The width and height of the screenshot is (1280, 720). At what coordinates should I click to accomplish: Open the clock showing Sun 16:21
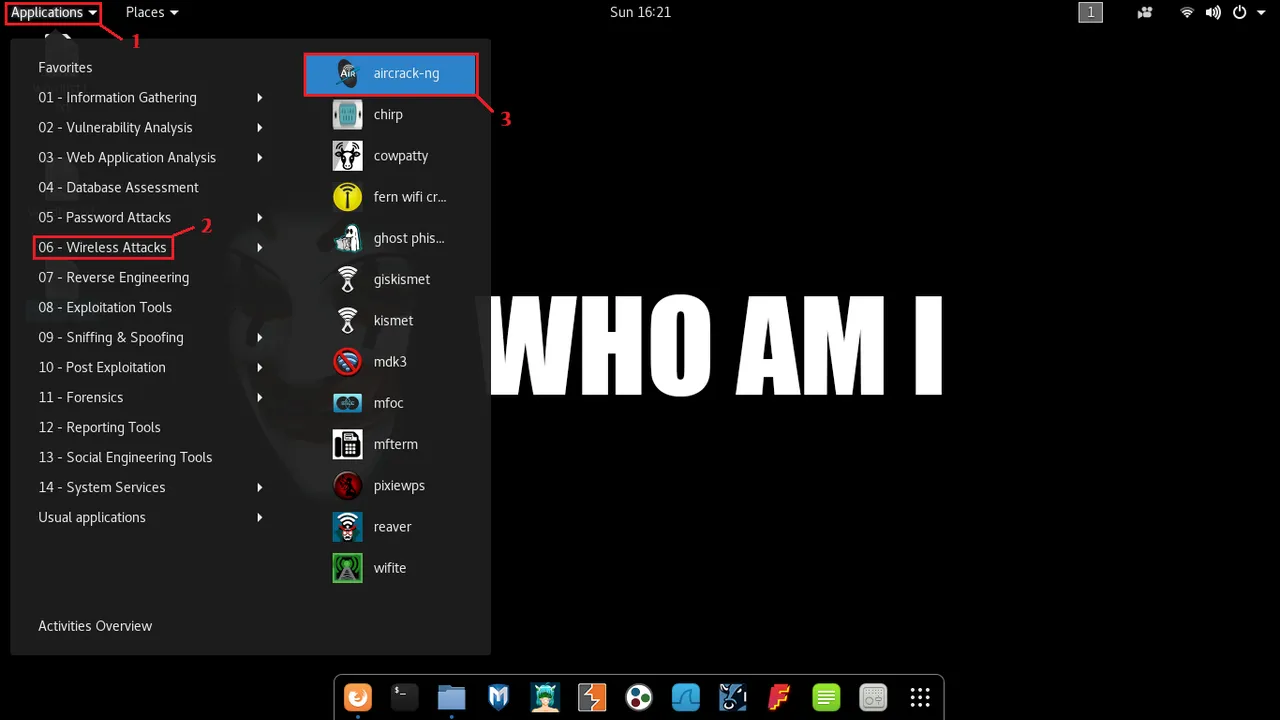pyautogui.click(x=640, y=12)
